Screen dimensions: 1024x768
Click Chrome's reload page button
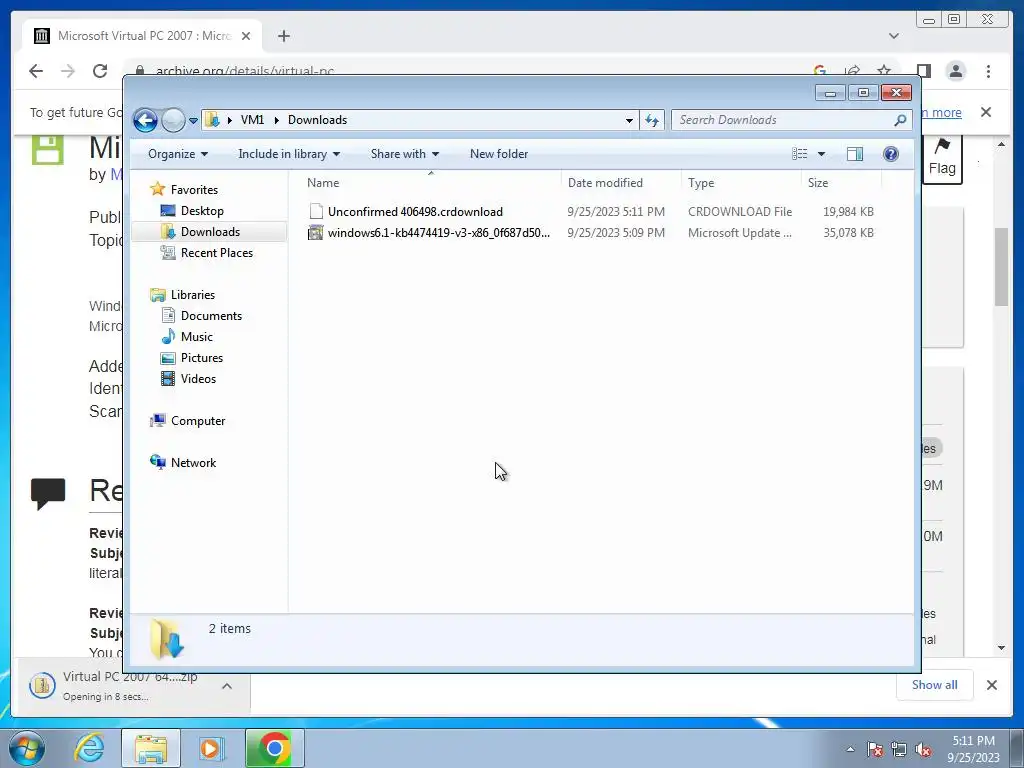click(x=100, y=71)
